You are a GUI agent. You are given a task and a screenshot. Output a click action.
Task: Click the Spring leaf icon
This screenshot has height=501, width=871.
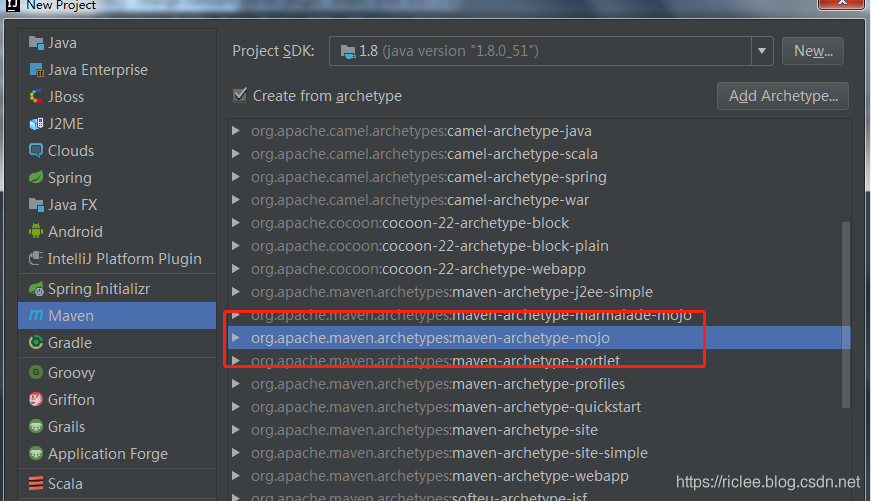[x=36, y=178]
